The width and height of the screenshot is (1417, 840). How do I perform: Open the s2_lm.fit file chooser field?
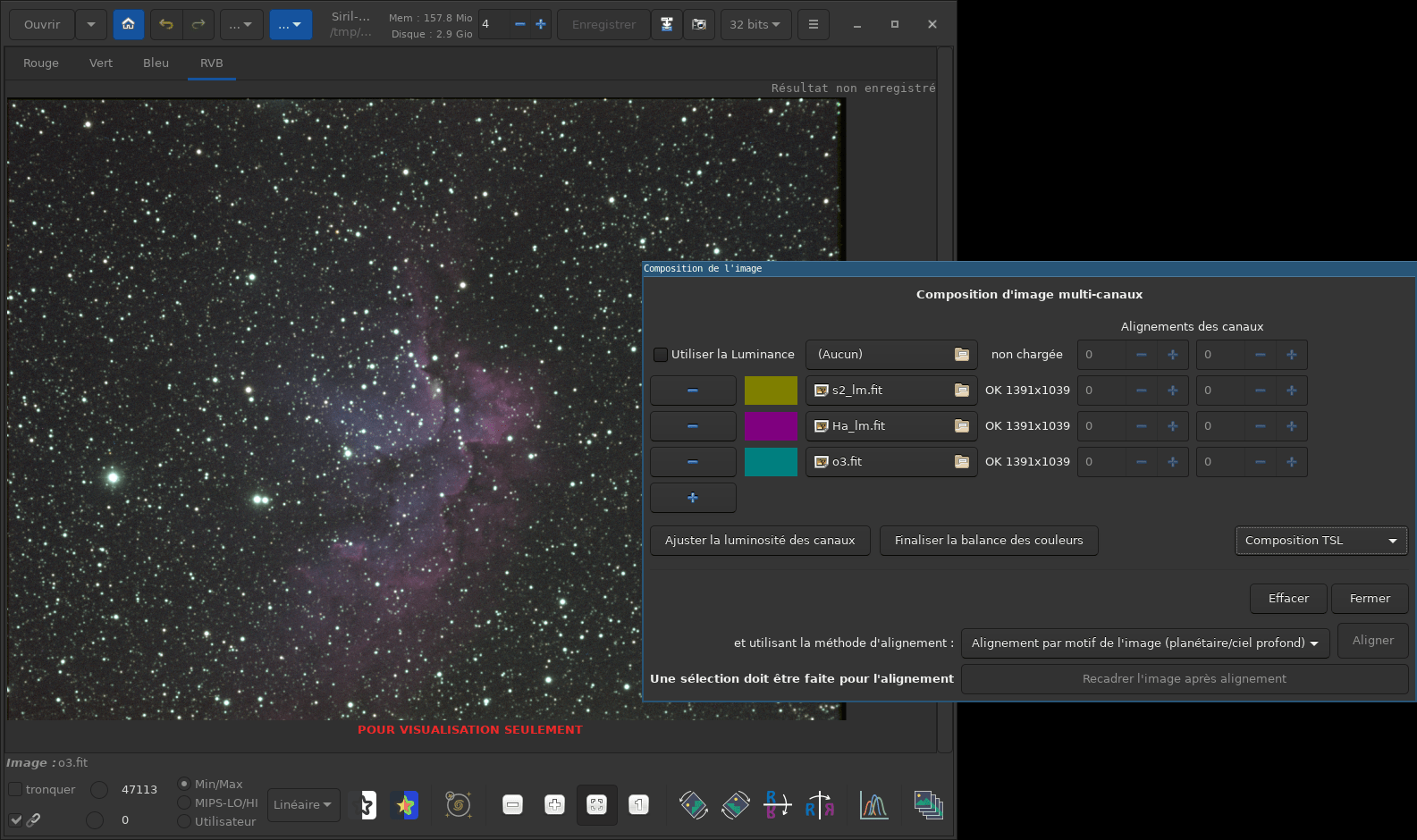coord(891,391)
